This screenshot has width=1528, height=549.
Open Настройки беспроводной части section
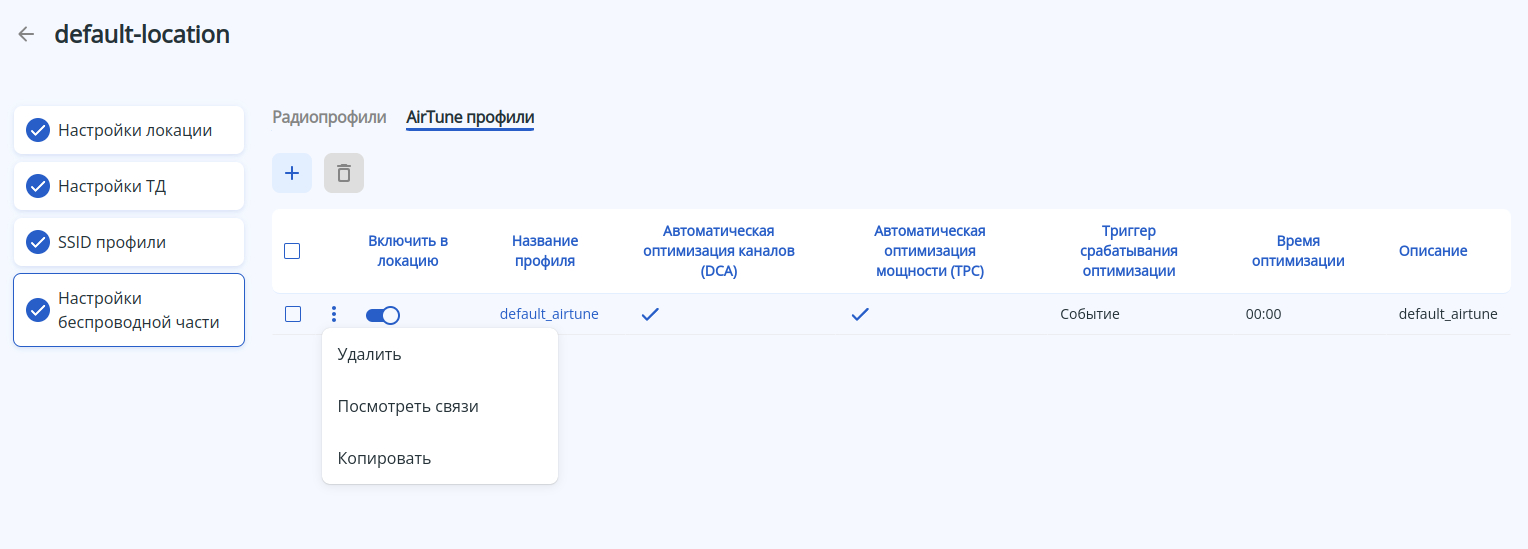138,310
